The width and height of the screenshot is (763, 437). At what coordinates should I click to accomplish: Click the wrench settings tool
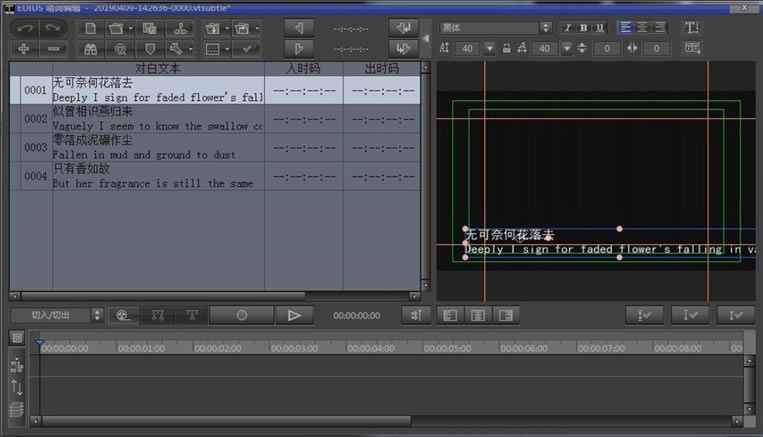pyautogui.click(x=176, y=49)
